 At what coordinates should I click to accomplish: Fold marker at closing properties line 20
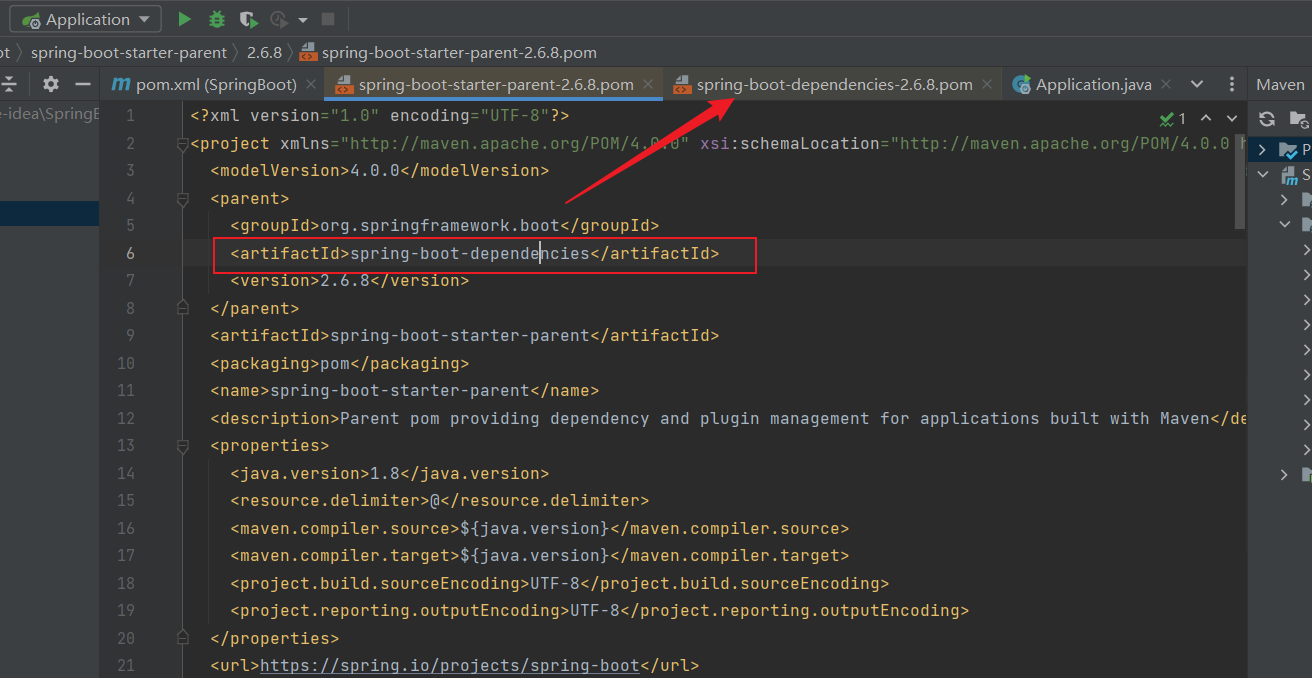click(x=183, y=638)
